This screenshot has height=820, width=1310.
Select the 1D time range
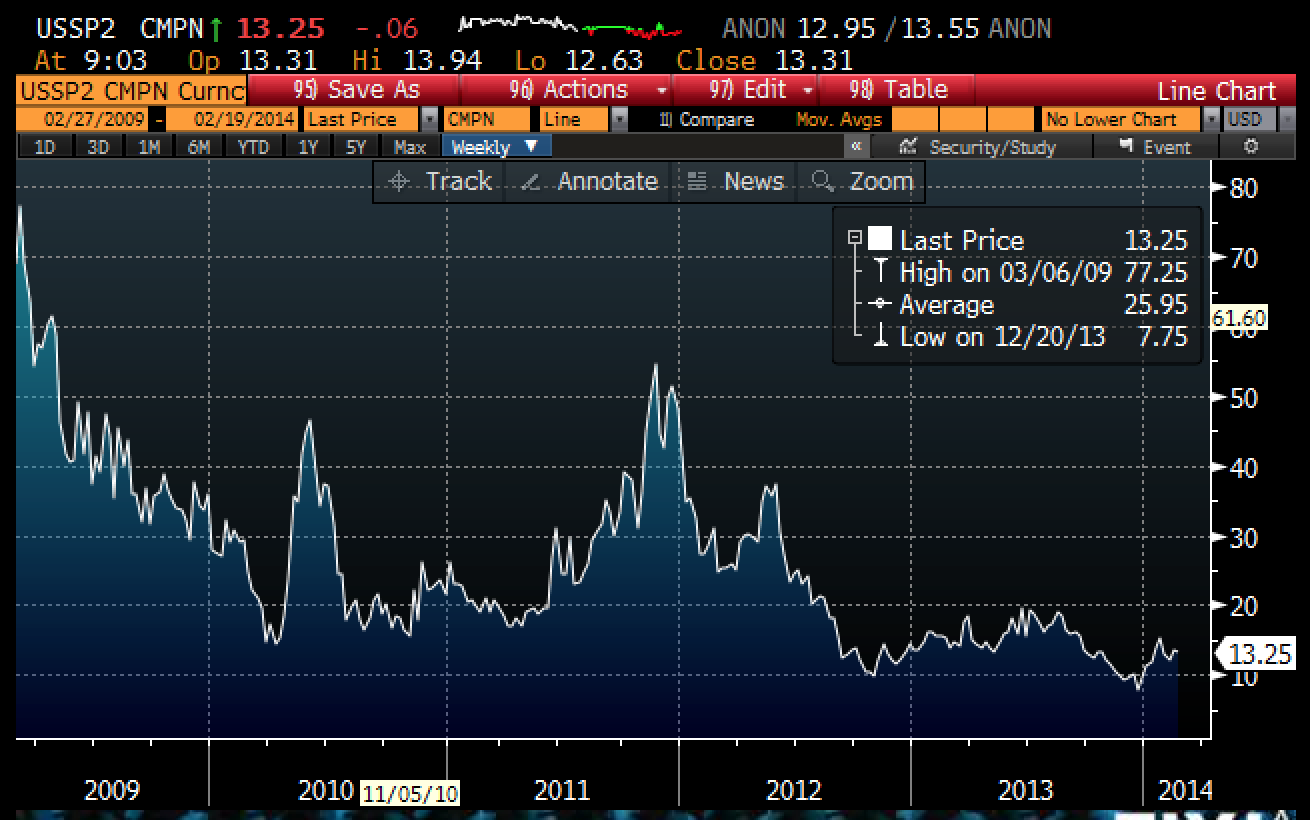point(45,147)
